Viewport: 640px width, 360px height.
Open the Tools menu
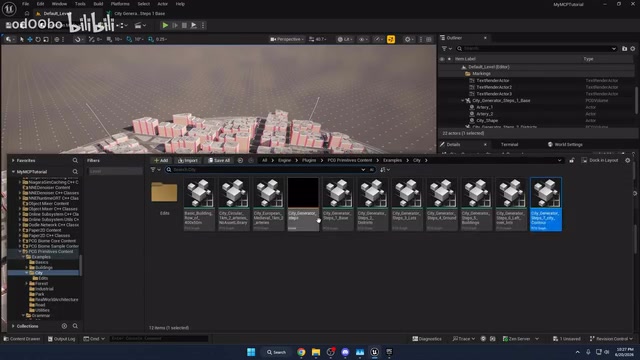tap(80, 4)
